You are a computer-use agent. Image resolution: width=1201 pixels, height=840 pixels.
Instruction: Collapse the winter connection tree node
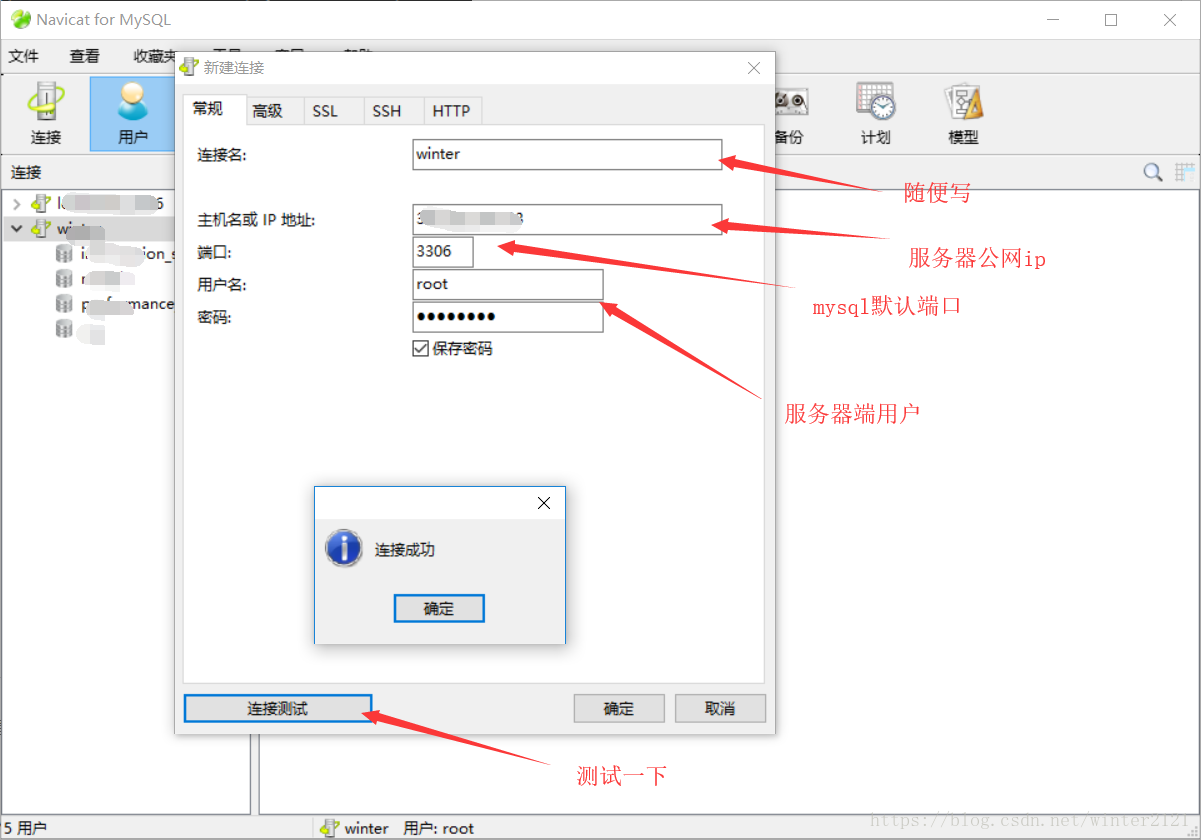coord(18,228)
